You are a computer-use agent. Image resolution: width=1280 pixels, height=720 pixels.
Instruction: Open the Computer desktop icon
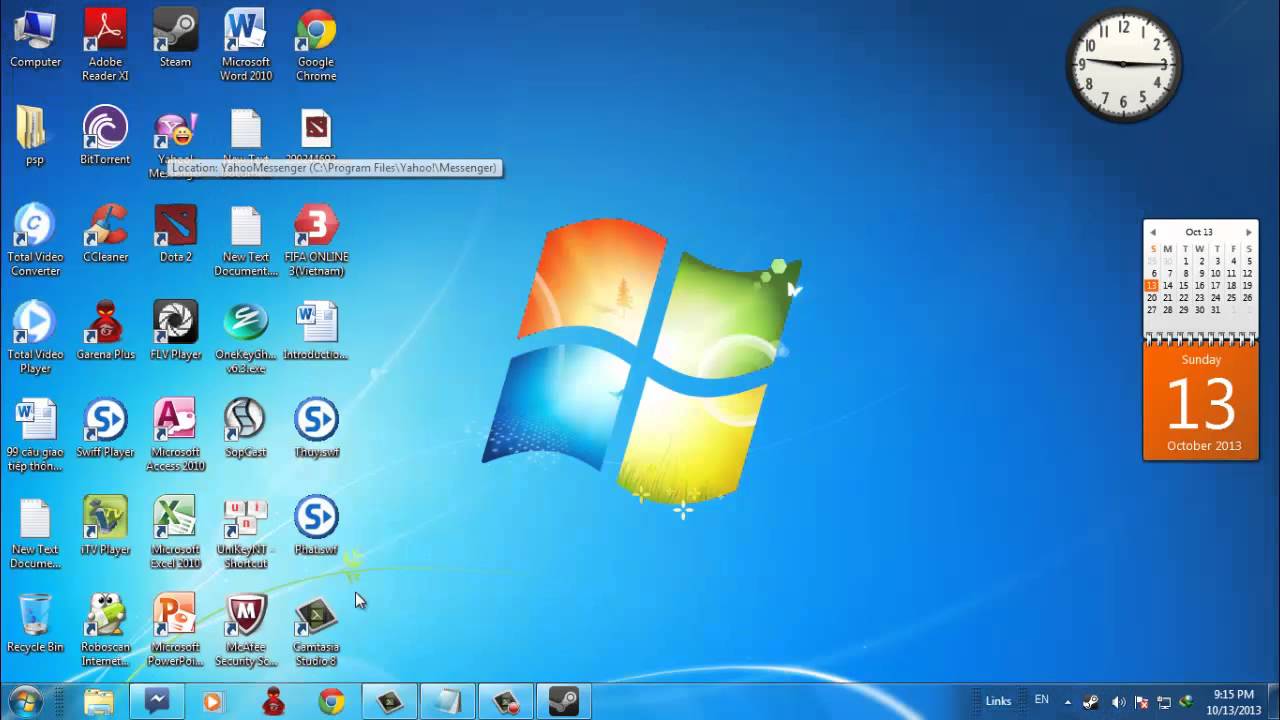35,40
